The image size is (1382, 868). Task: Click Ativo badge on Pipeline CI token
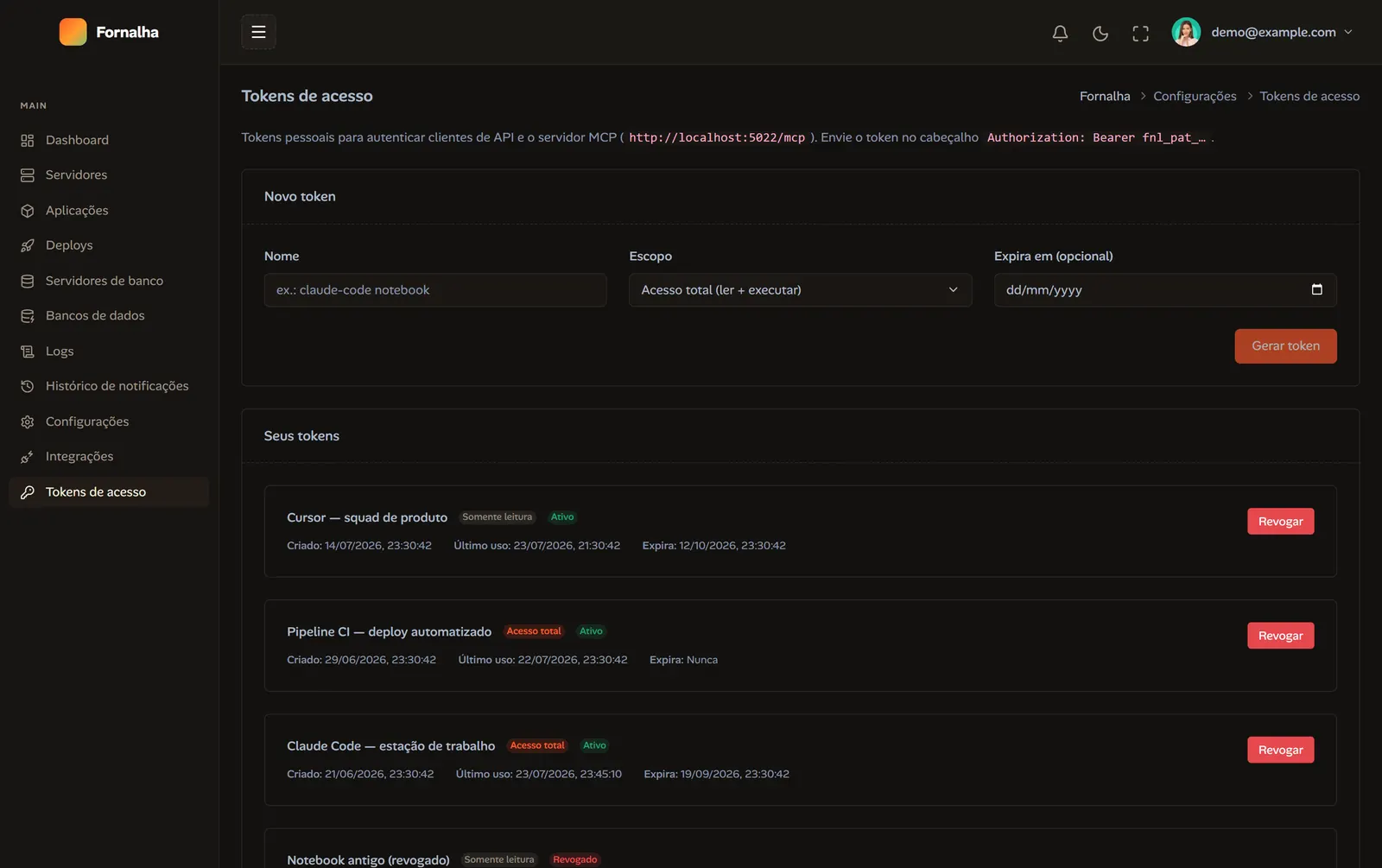point(591,631)
